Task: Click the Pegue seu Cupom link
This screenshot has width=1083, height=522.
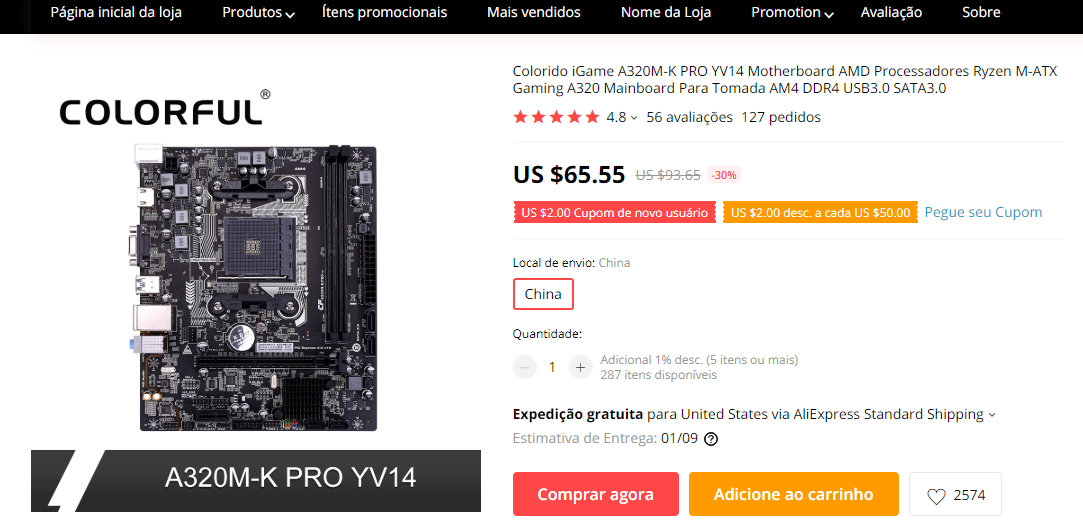Action: tap(984, 212)
